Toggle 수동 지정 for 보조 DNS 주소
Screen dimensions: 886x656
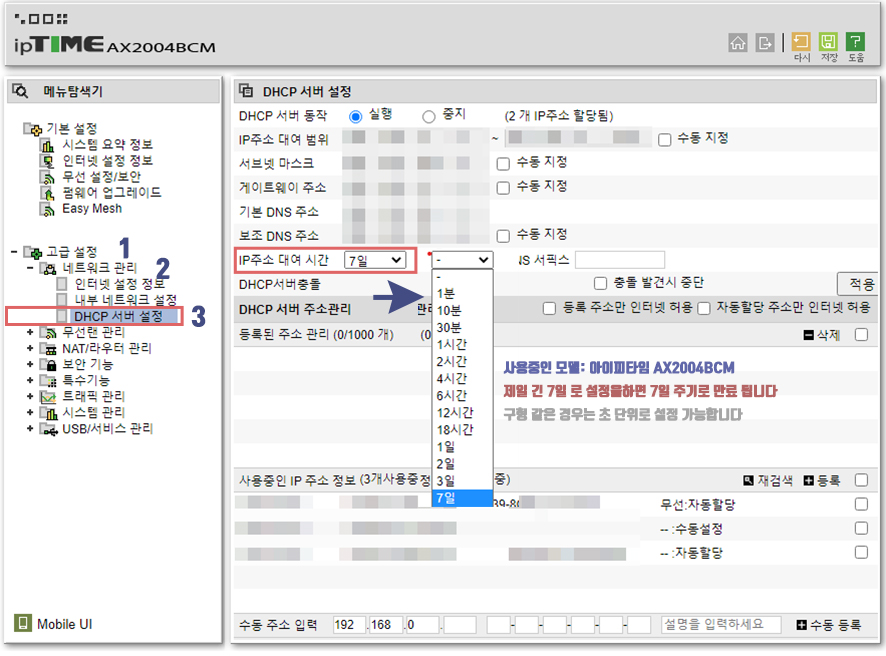[503, 236]
